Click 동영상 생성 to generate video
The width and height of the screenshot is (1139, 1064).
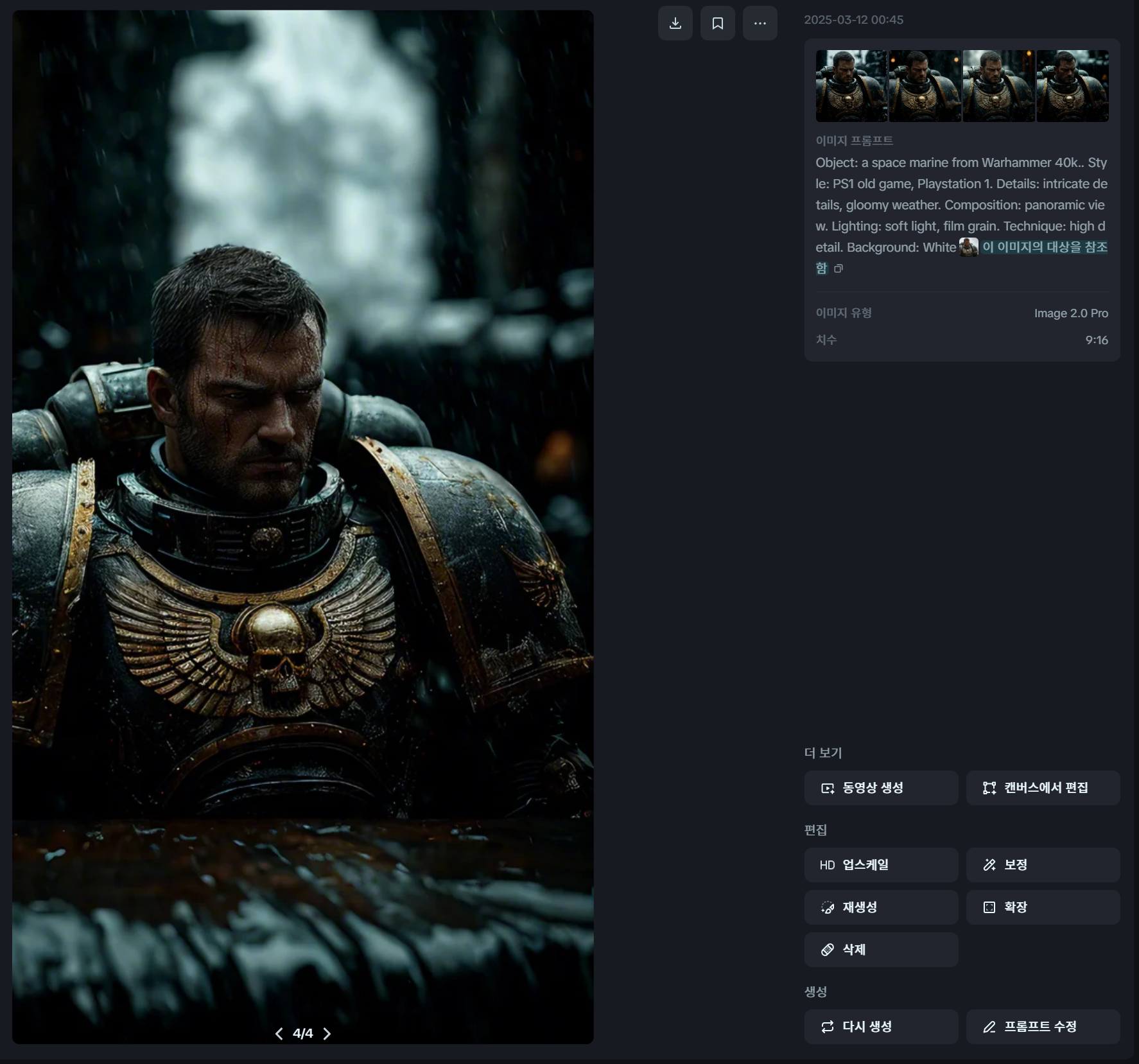coord(881,788)
